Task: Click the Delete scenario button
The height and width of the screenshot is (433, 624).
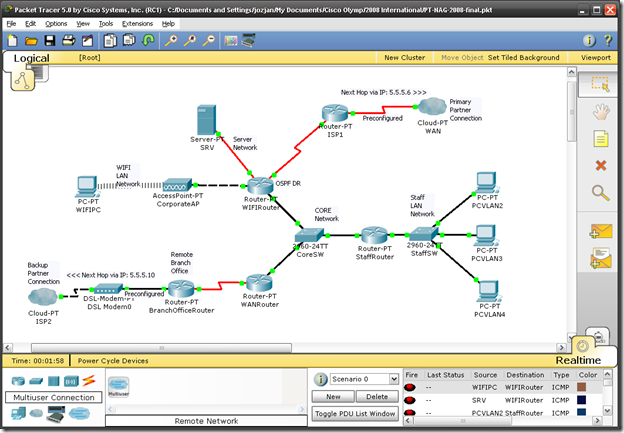Action: [x=377, y=397]
